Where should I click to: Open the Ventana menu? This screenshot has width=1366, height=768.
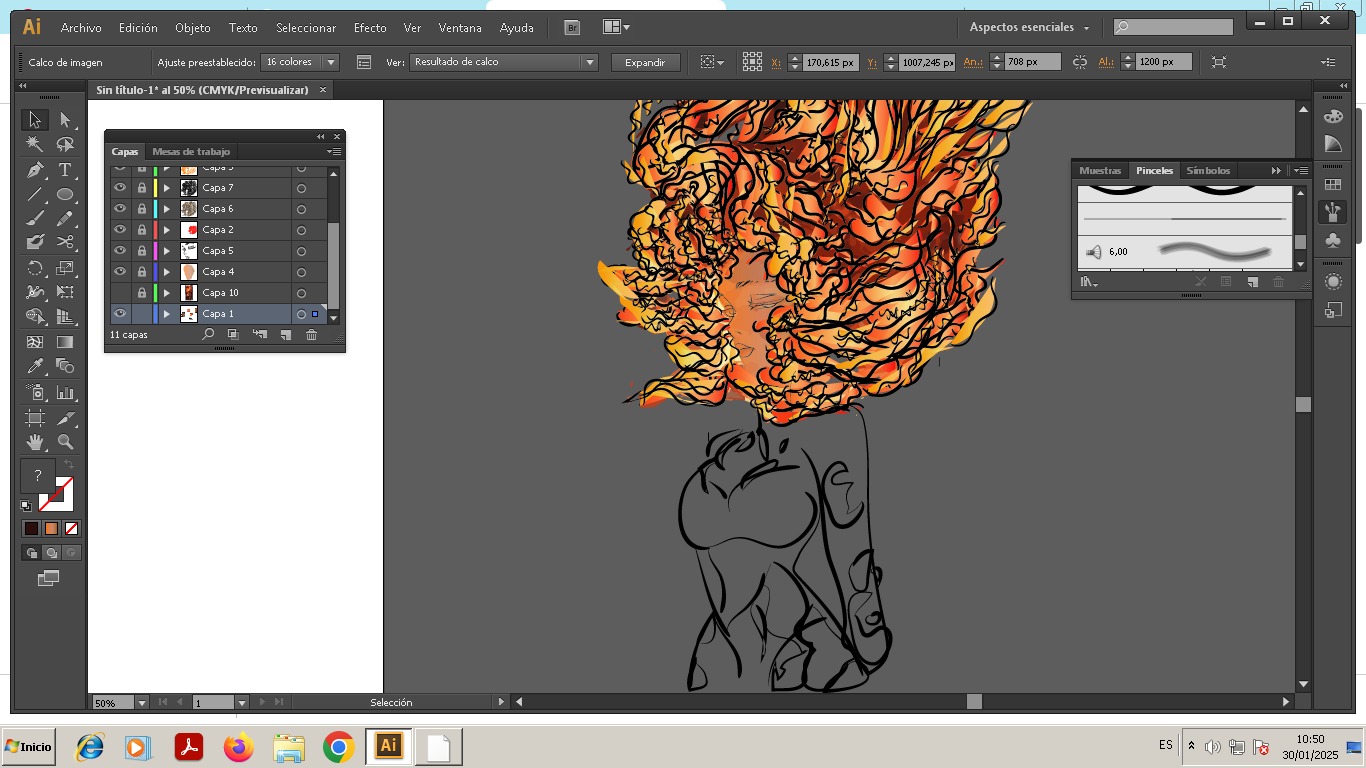(460, 28)
